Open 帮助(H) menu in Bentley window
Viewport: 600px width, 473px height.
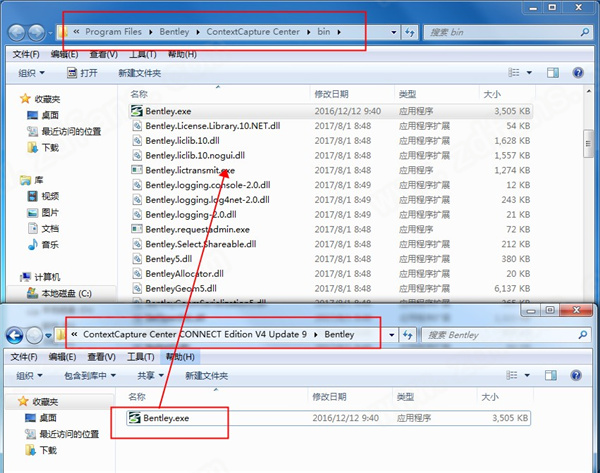(x=180, y=357)
